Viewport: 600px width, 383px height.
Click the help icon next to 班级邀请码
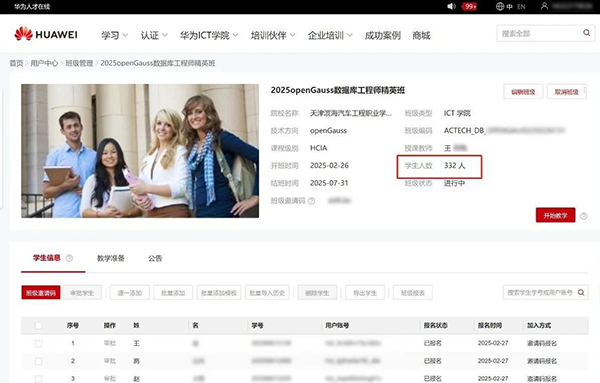[311, 201]
